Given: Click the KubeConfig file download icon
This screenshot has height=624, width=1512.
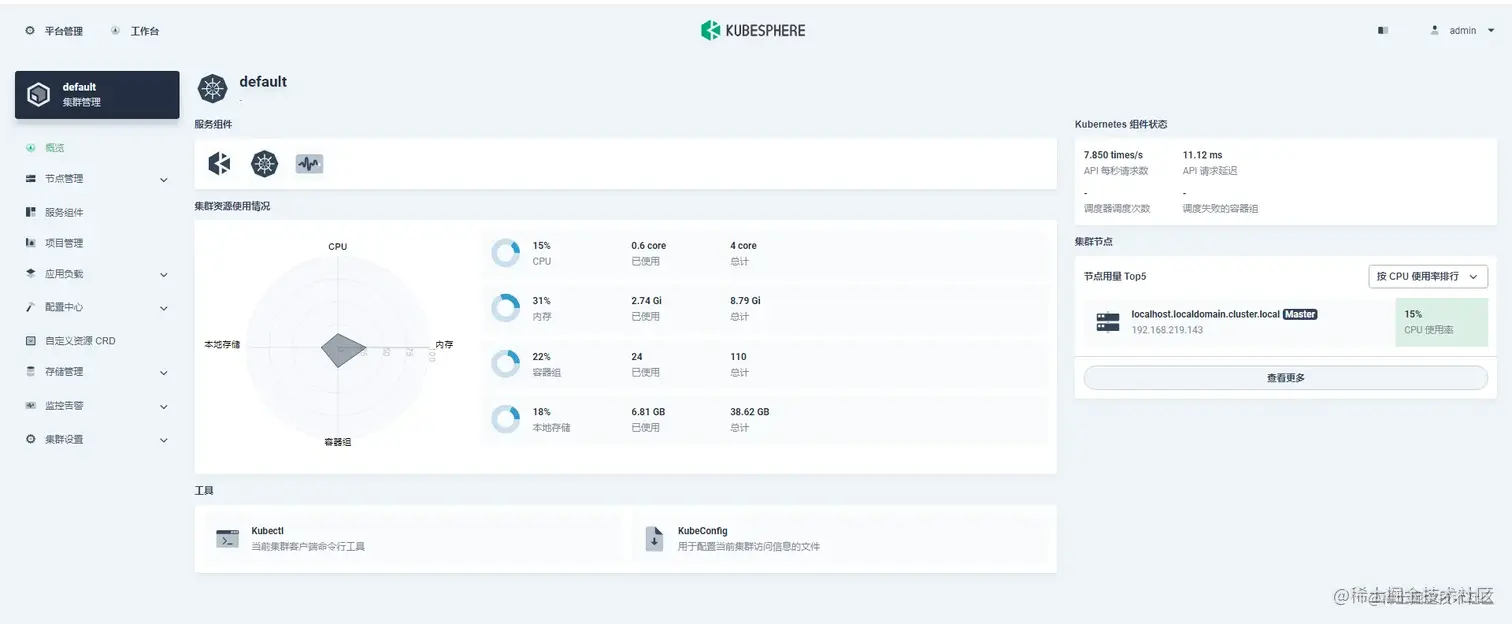Looking at the screenshot, I should click(x=654, y=538).
